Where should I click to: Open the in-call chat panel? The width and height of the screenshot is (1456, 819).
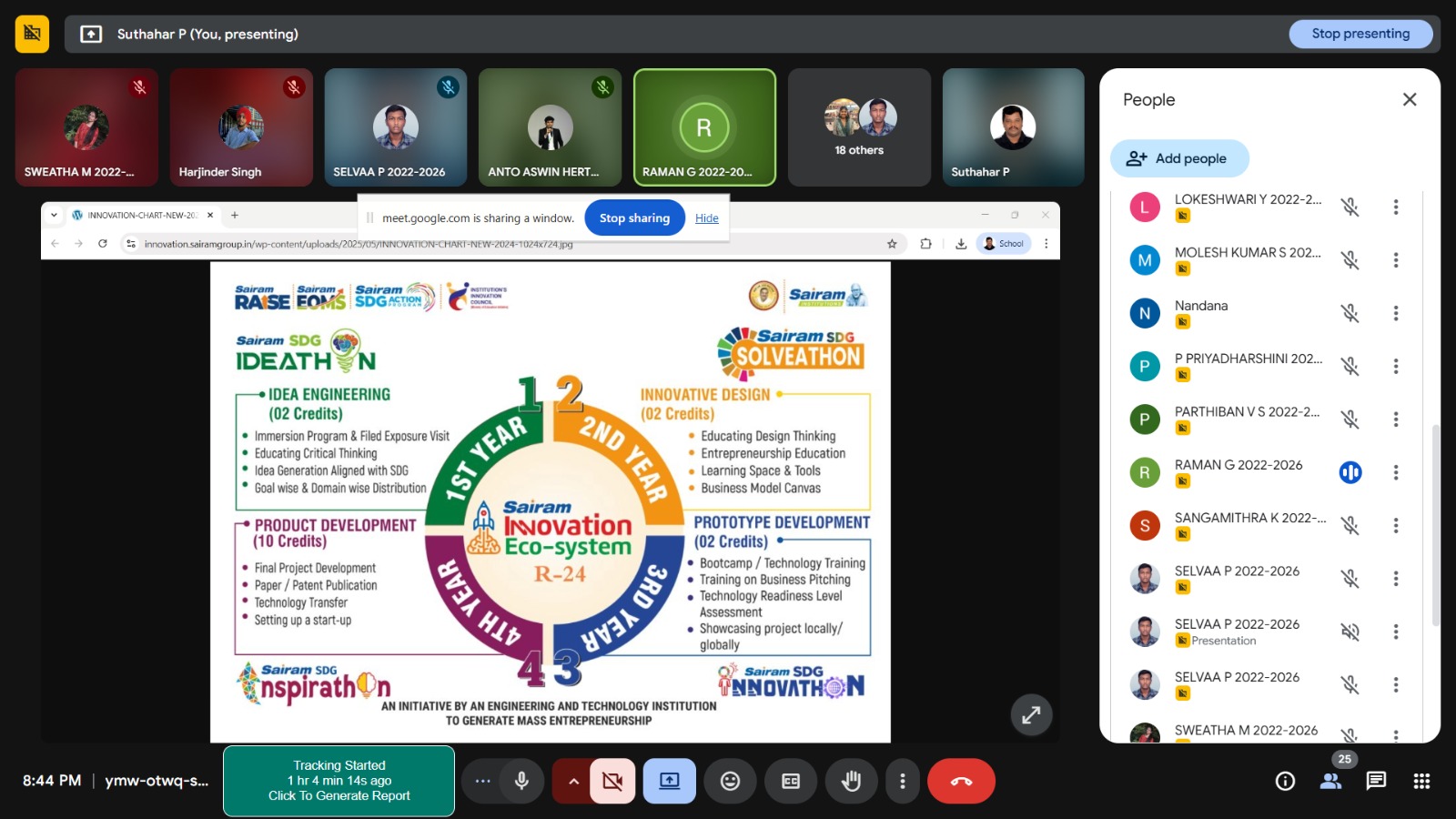click(1376, 781)
